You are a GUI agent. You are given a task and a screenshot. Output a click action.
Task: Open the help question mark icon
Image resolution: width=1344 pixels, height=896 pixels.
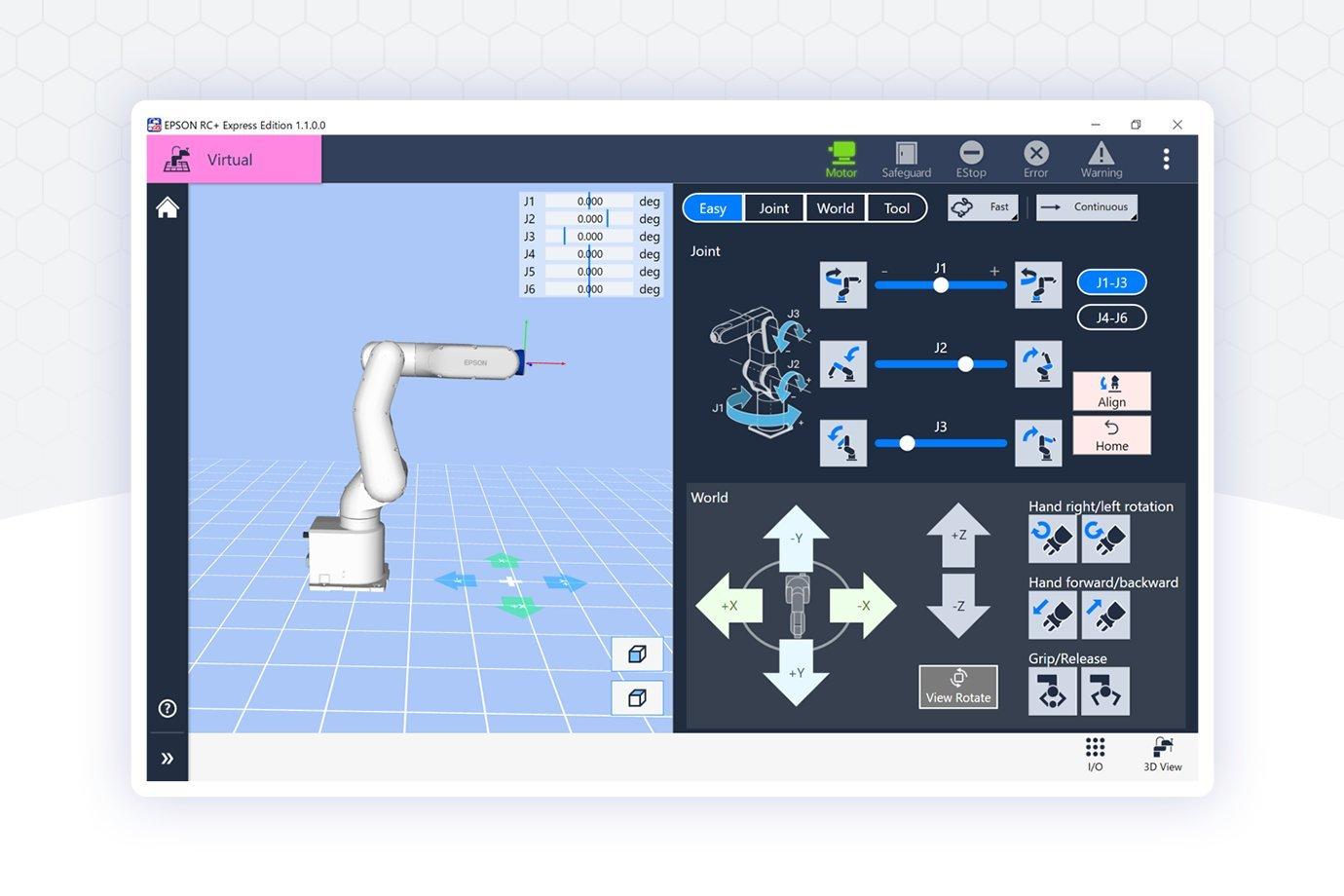168,708
